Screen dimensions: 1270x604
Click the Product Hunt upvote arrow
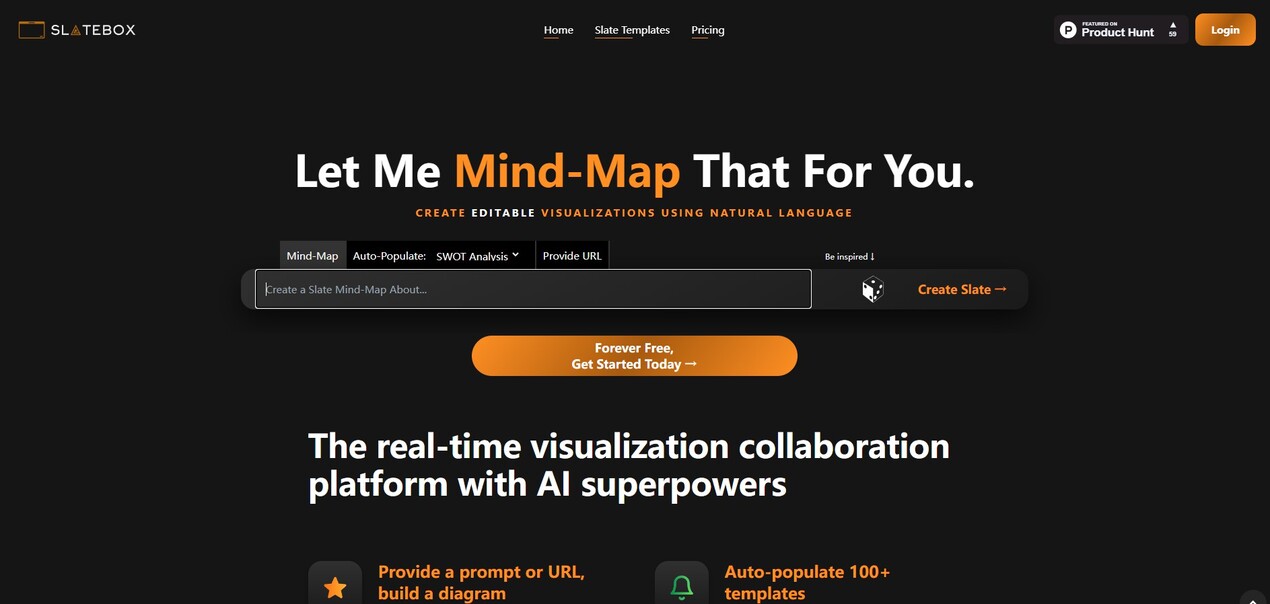click(x=1173, y=25)
